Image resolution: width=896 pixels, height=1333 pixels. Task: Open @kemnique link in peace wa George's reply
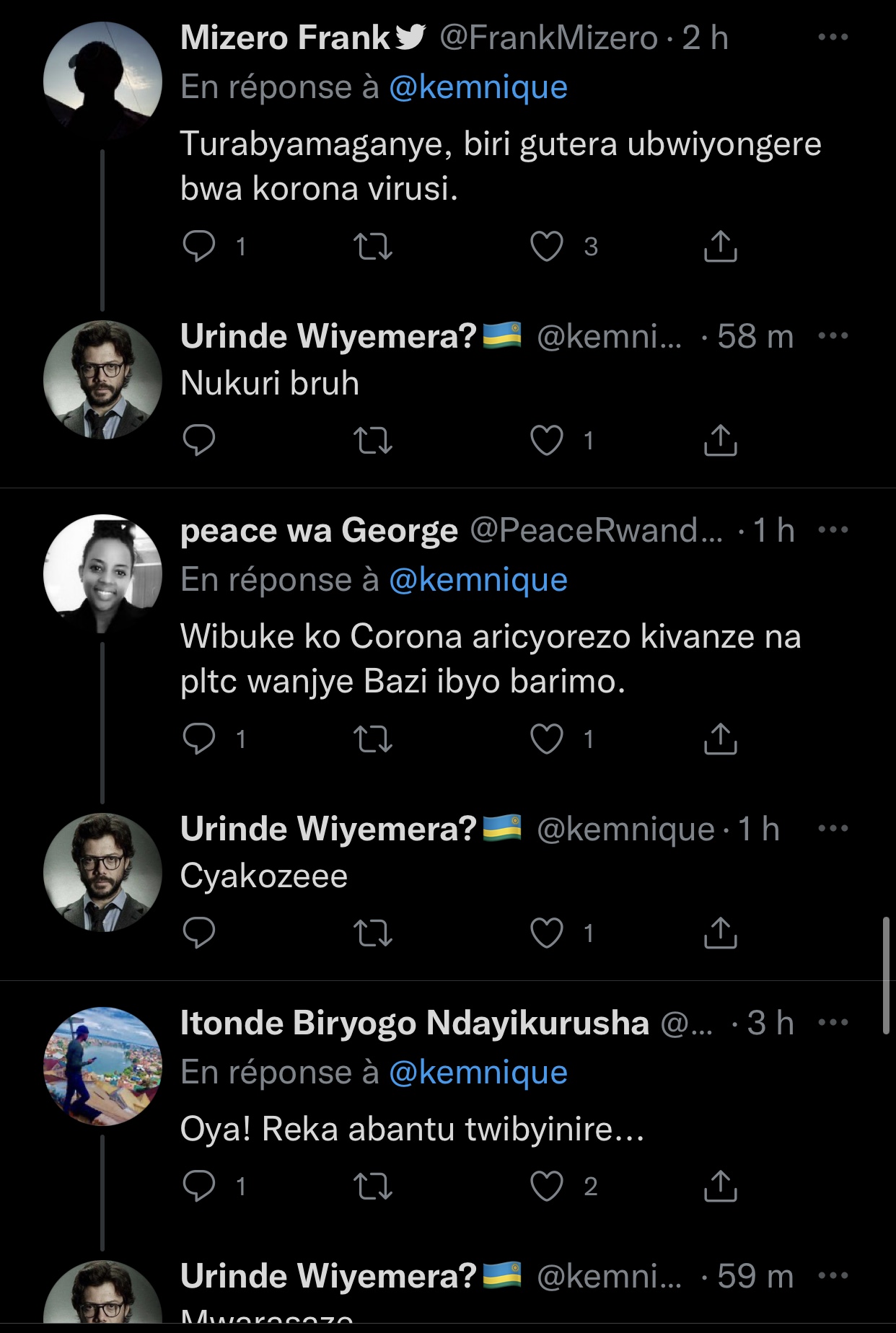point(478,580)
